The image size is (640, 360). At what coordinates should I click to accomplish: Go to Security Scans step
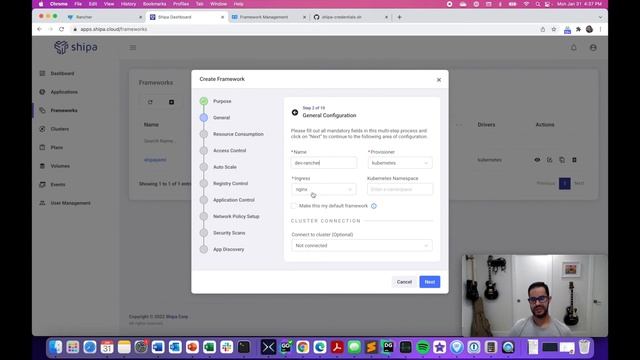(229, 233)
